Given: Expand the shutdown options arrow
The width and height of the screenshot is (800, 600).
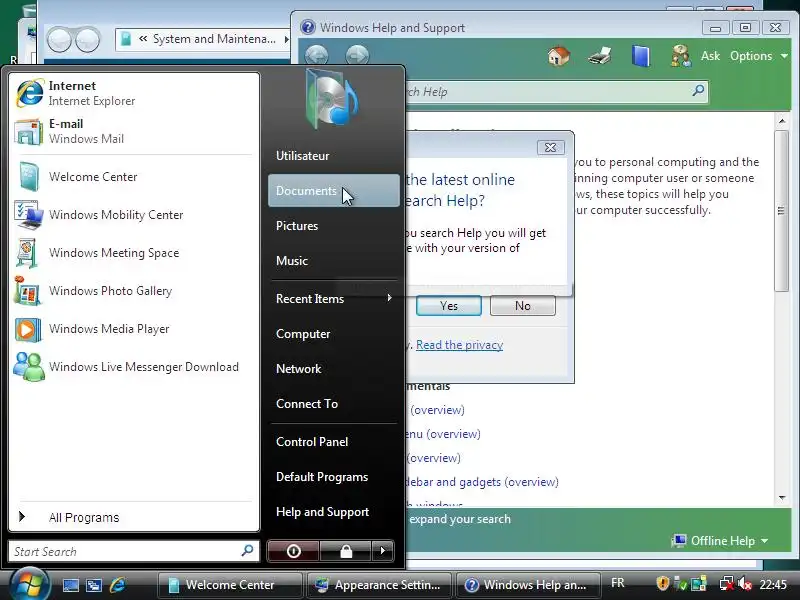Looking at the screenshot, I should tap(383, 551).
